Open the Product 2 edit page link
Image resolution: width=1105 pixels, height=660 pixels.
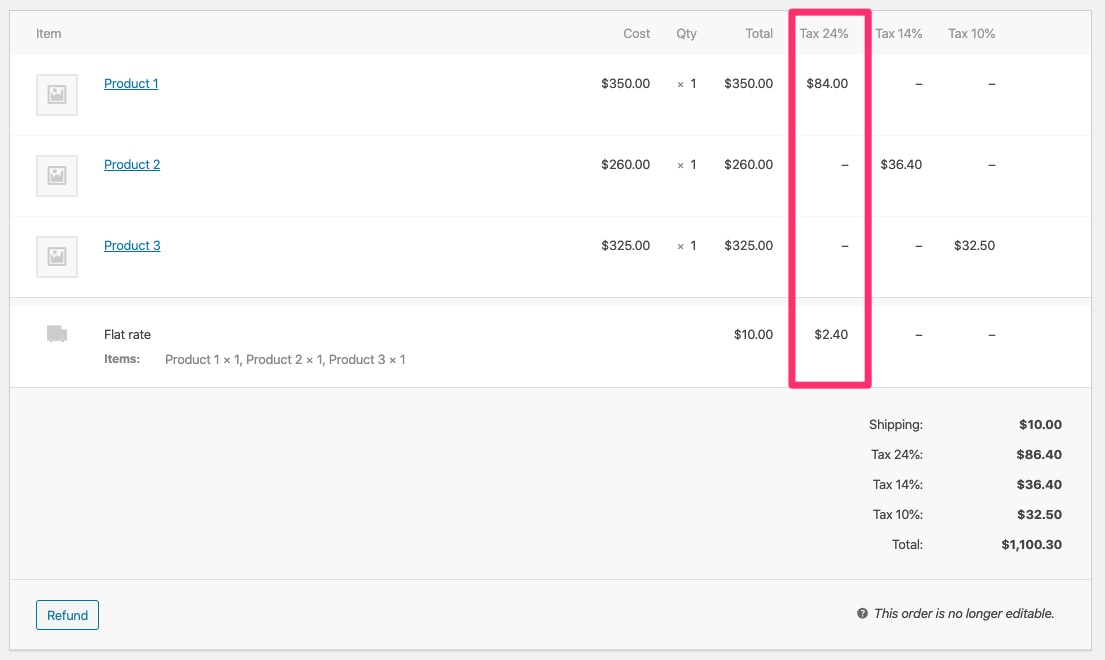click(131, 164)
